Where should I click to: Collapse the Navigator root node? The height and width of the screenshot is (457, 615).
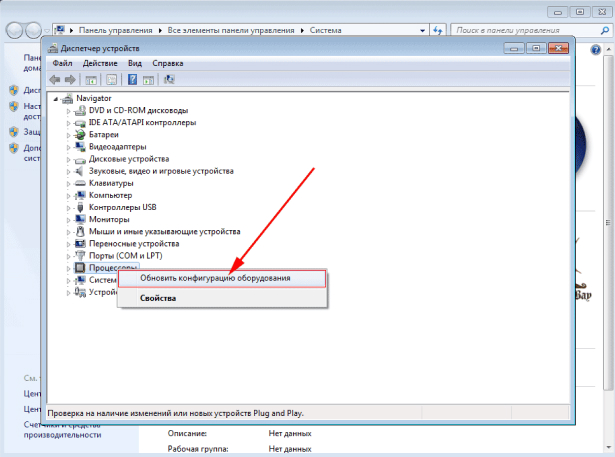pyautogui.click(x=56, y=99)
